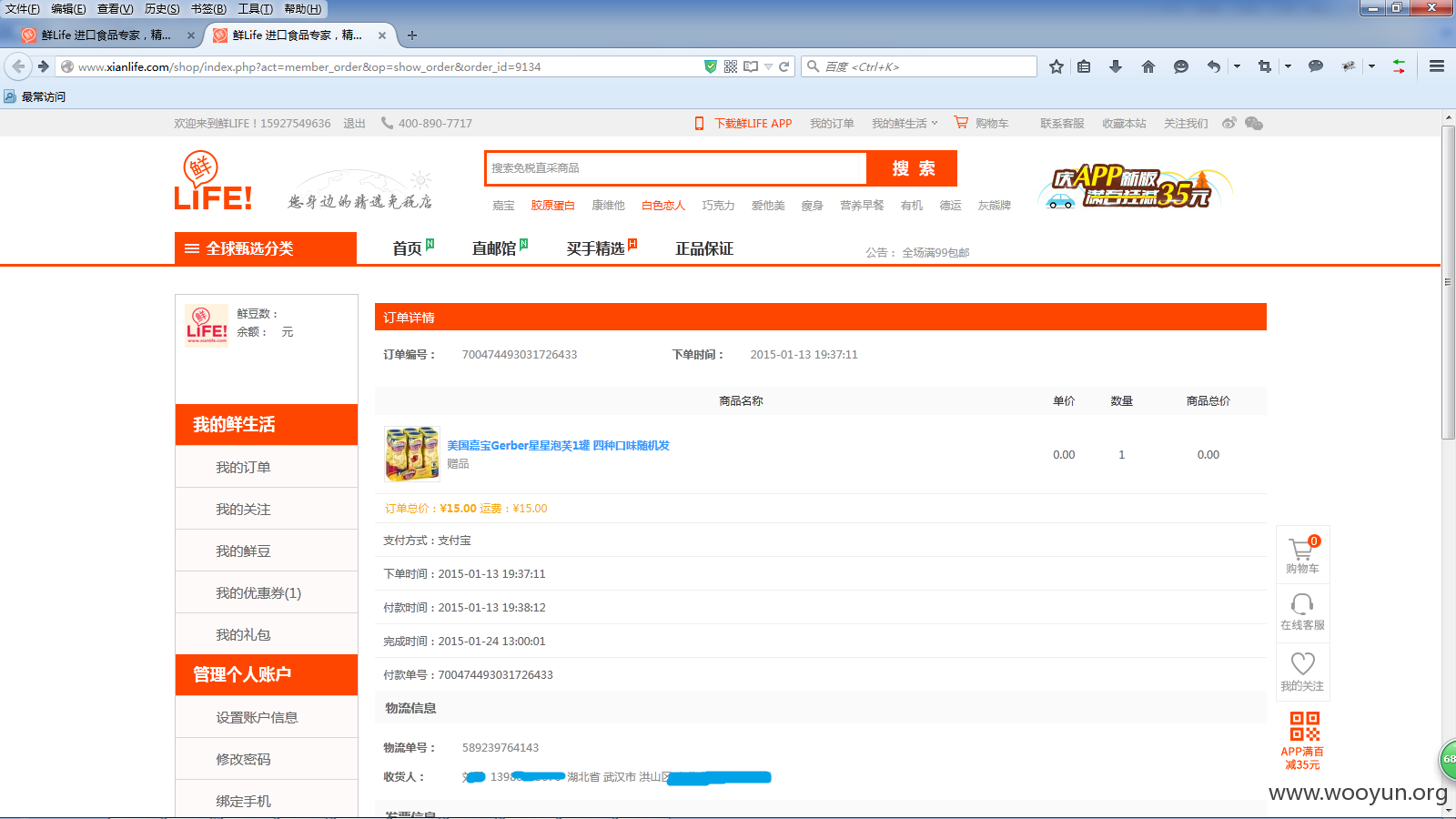The height and width of the screenshot is (819, 1456).
Task: Open WeChat icon in site header
Action: pyautogui.click(x=1254, y=123)
